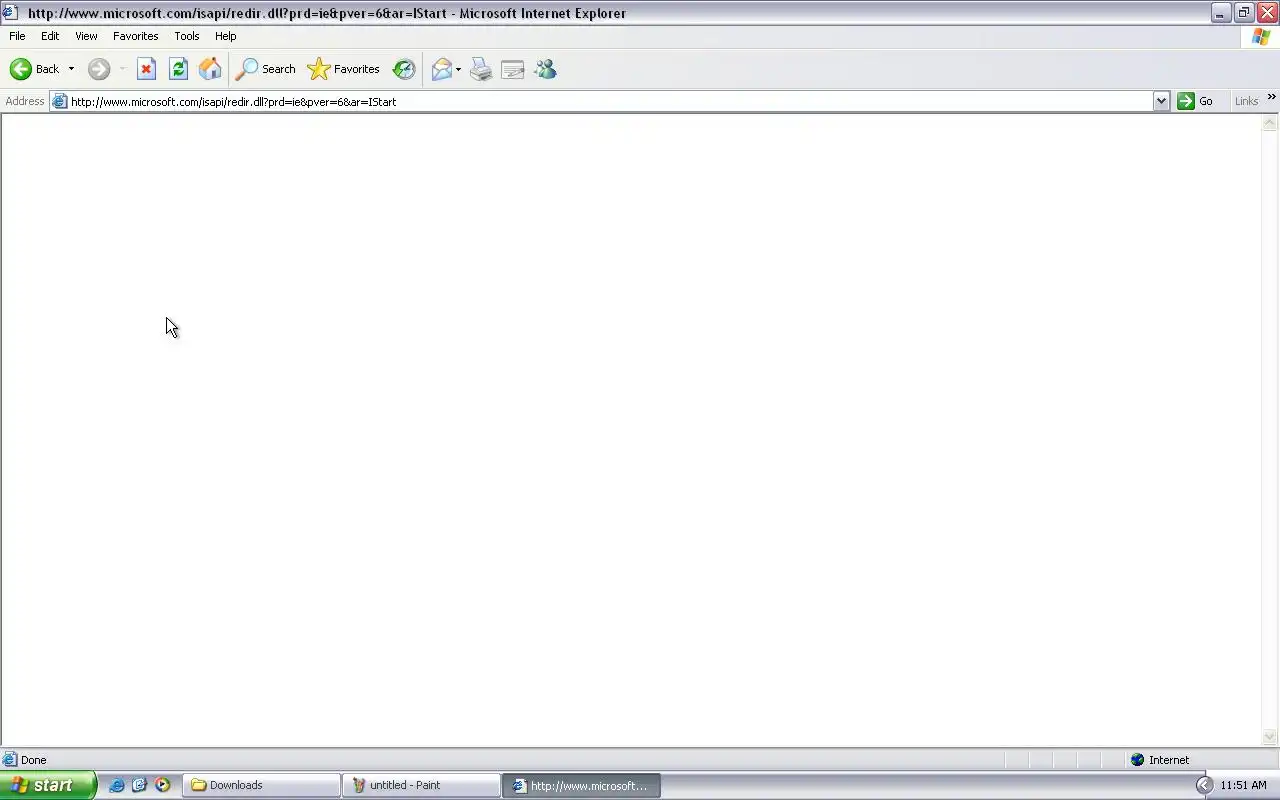Go to the Home page icon
Image resolution: width=1280 pixels, height=800 pixels.
click(210, 69)
